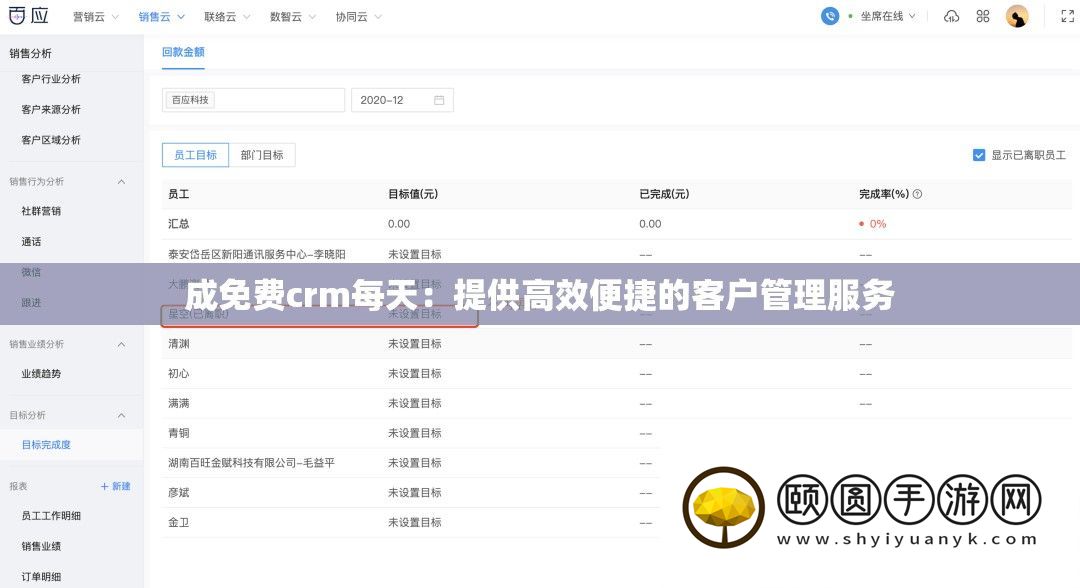Click the completion rate help icon
The height and width of the screenshot is (588, 1080).
[x=917, y=195]
